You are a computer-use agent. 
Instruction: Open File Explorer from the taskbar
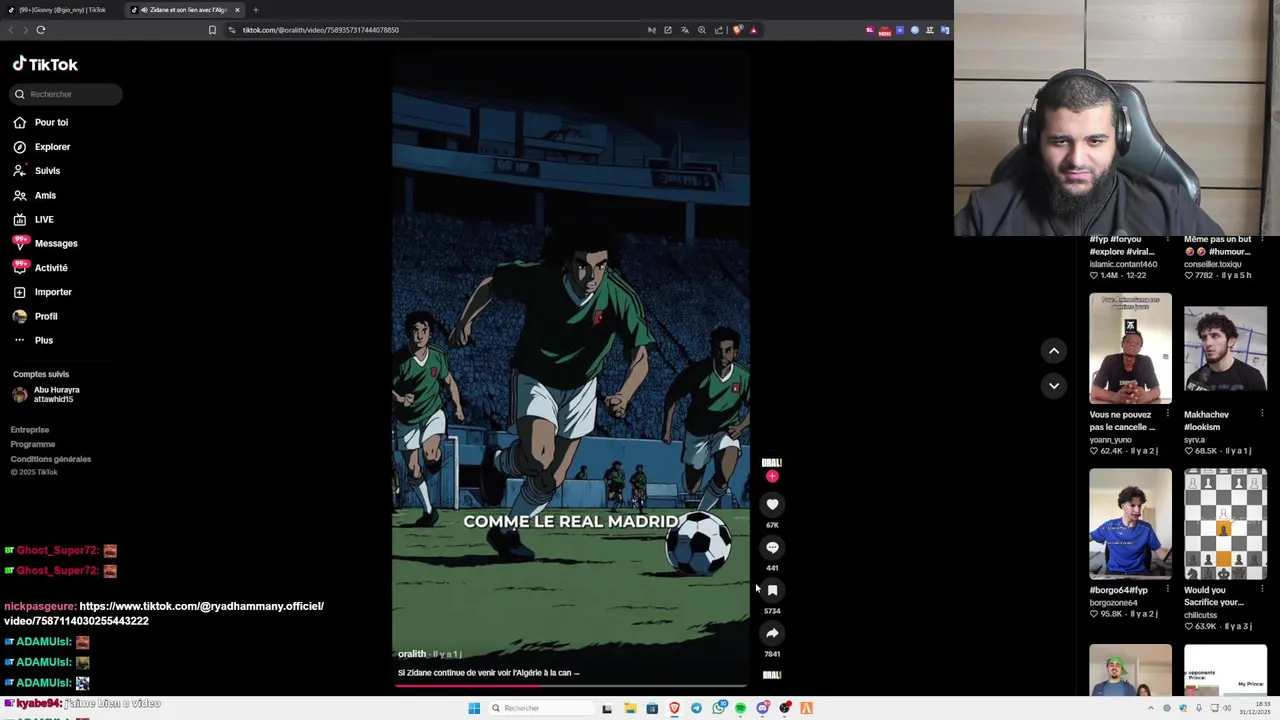(x=630, y=708)
